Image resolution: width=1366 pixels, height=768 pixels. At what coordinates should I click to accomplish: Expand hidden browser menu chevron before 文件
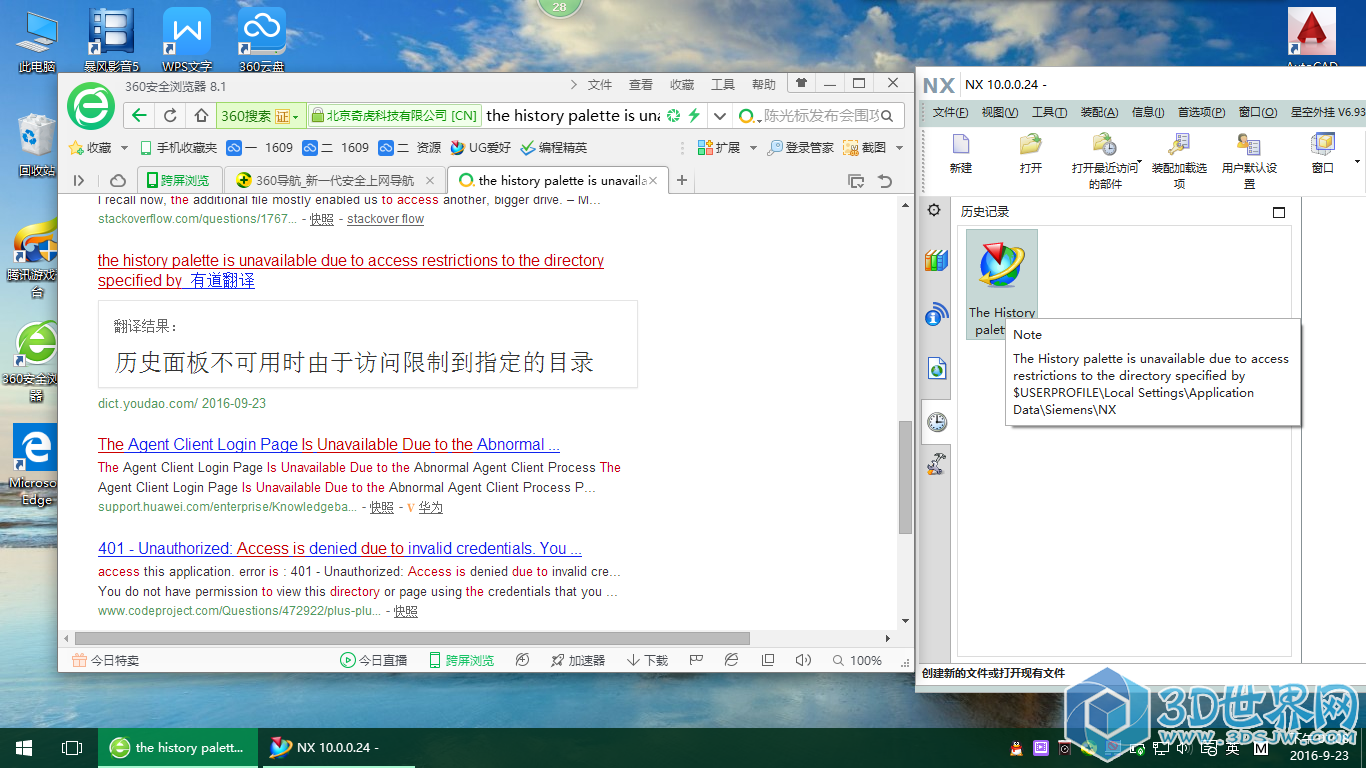click(574, 84)
